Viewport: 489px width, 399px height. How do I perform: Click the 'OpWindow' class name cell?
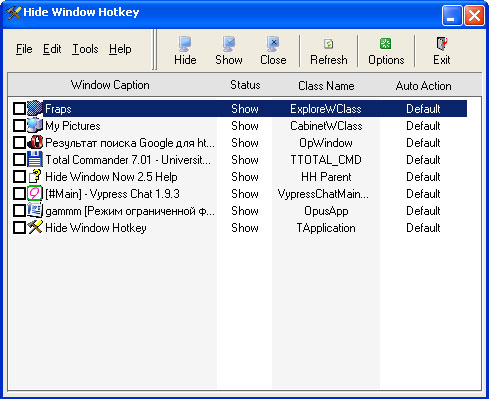326,143
